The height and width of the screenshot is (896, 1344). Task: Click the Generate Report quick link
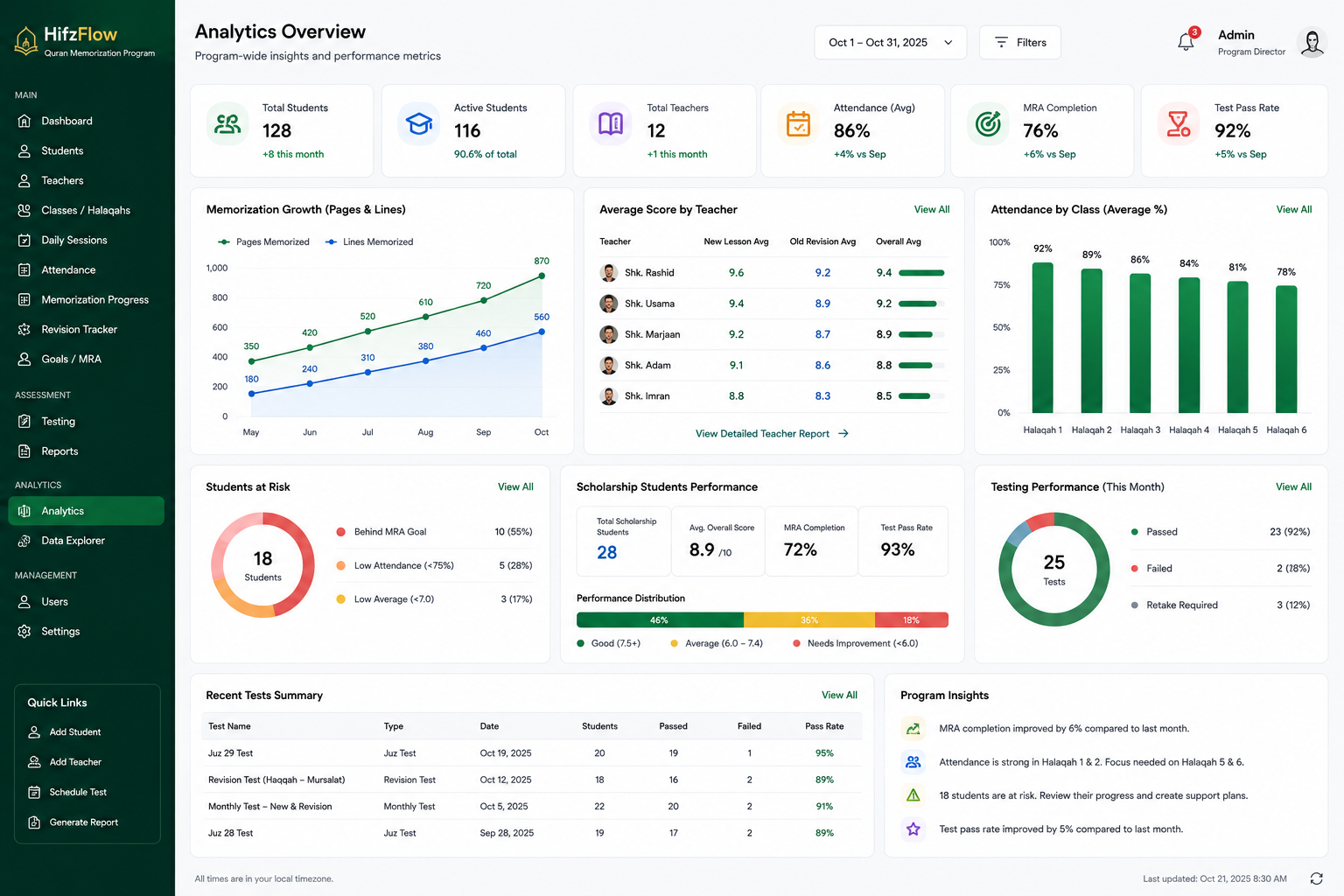[x=73, y=822]
